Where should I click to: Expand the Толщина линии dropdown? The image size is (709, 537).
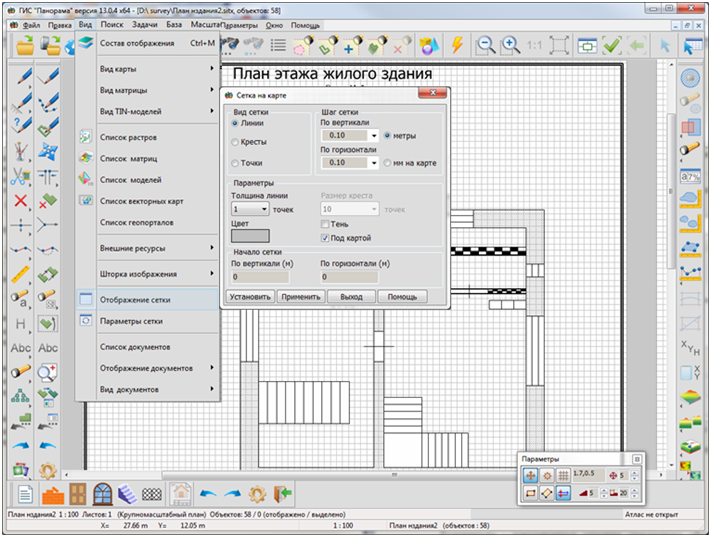pyautogui.click(x=264, y=210)
